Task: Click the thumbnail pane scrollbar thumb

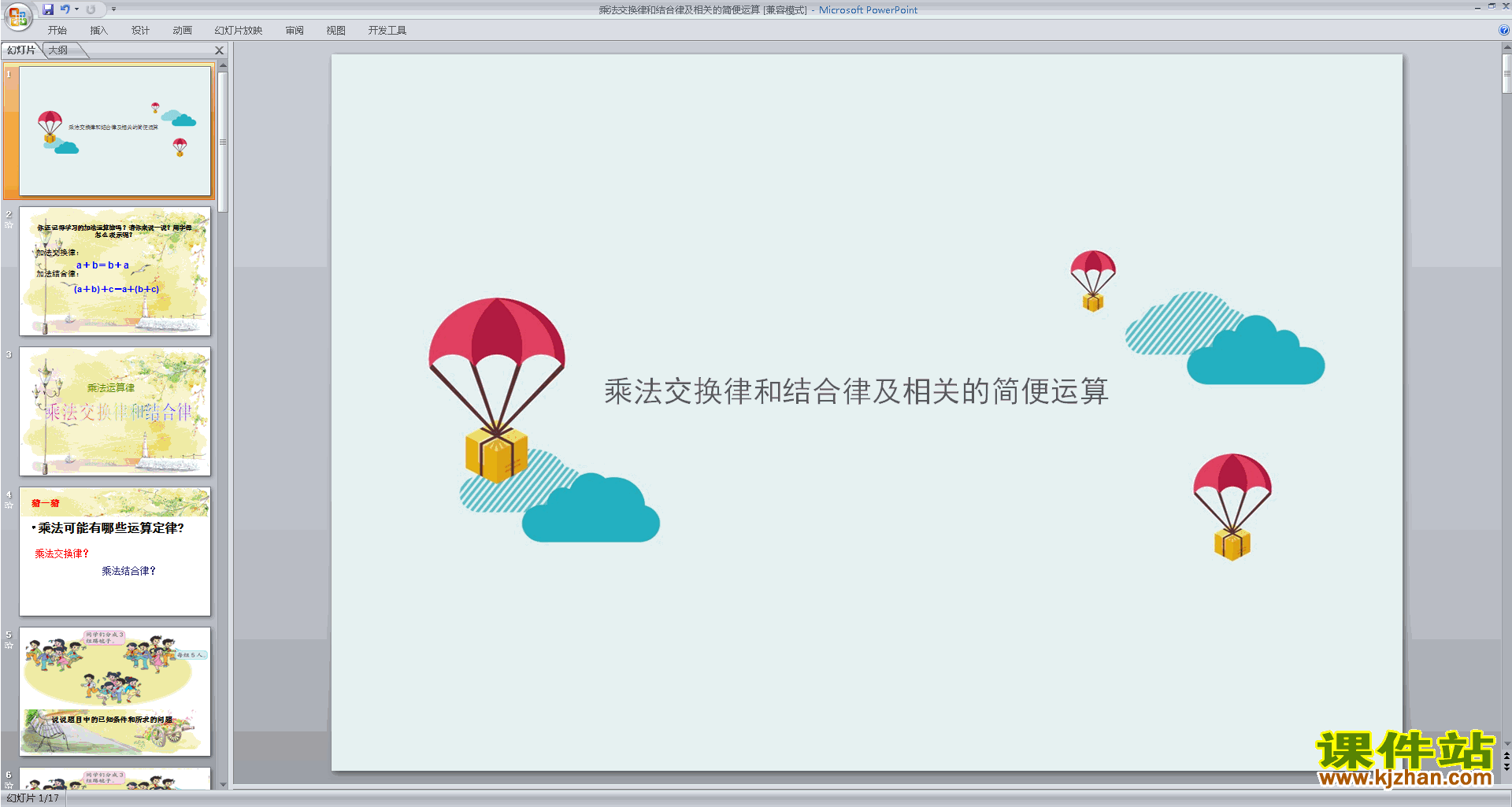Action: point(223,142)
